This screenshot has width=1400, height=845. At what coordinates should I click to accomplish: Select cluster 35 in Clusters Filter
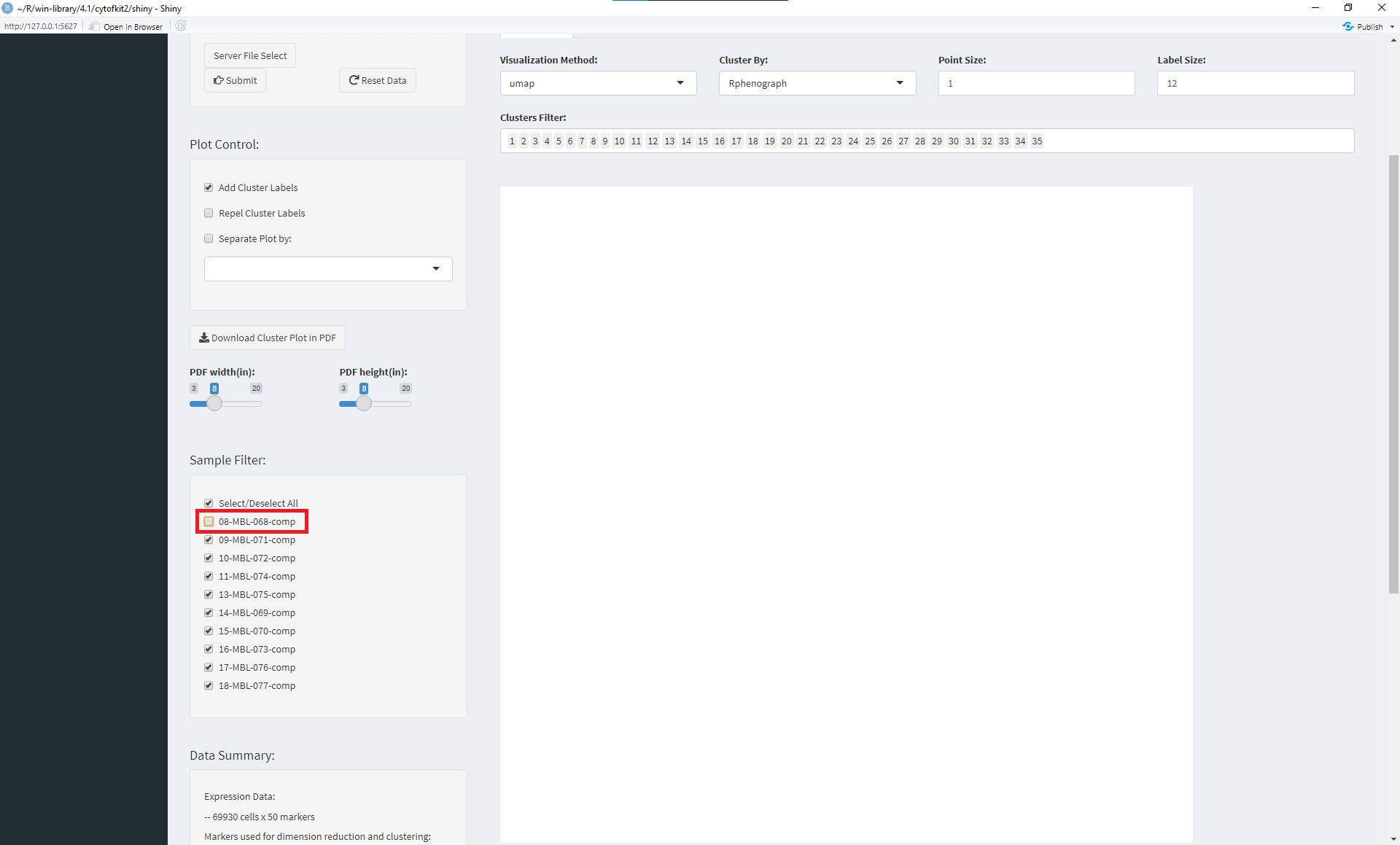1037,141
